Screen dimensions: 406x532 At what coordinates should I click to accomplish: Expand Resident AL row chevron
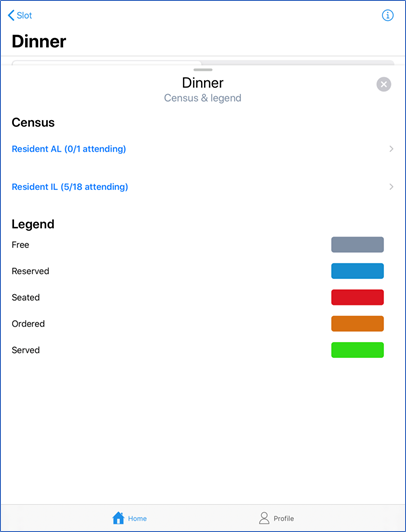391,149
